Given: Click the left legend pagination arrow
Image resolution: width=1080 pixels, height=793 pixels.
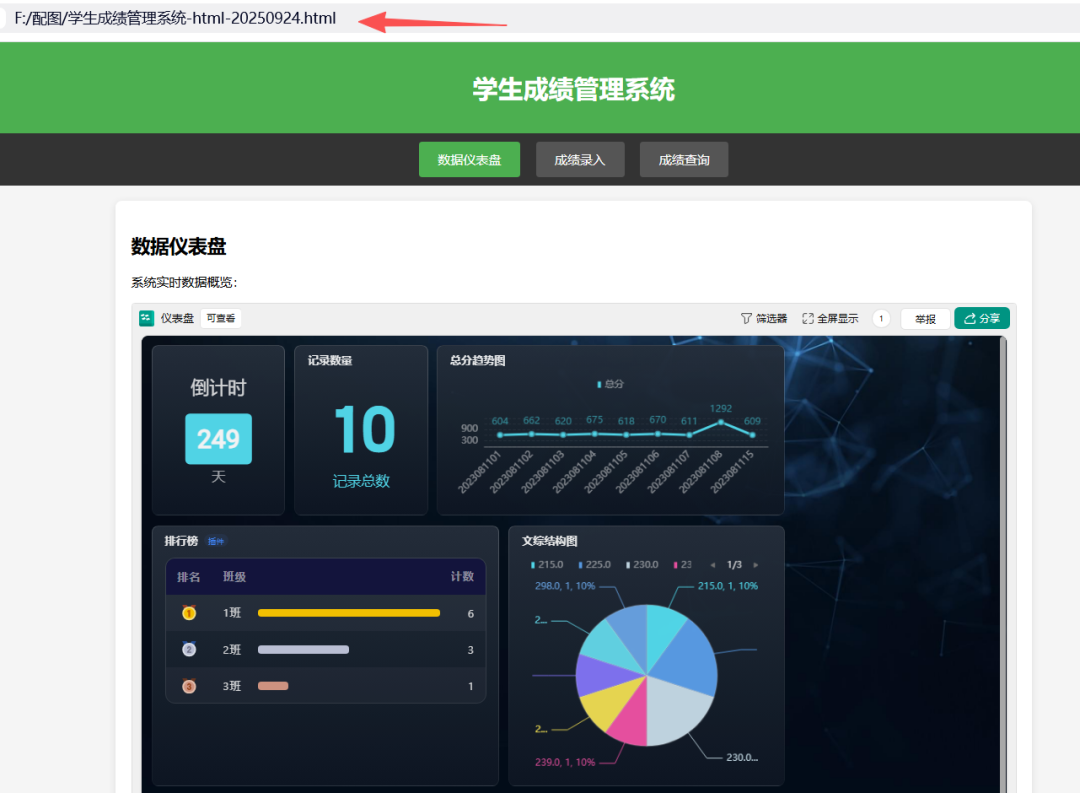Looking at the screenshot, I should click(713, 564).
